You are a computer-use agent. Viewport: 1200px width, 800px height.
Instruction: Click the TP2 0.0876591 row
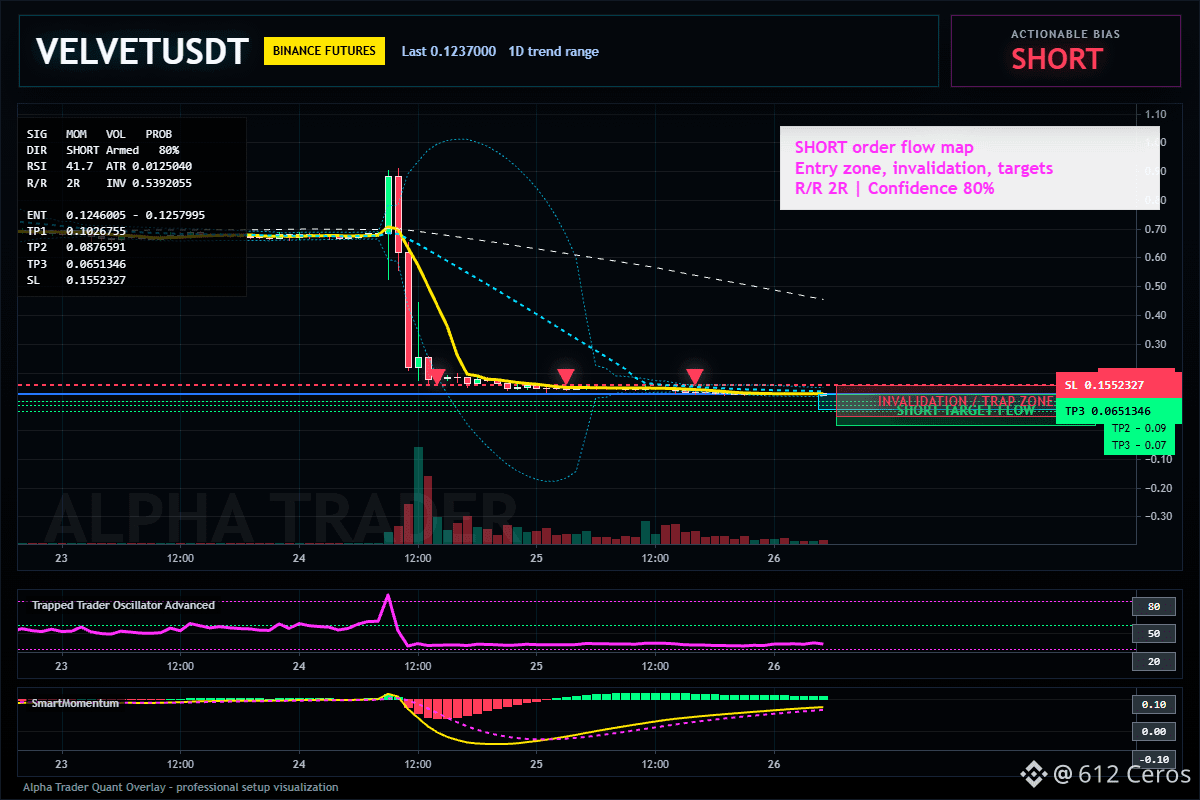tap(76, 247)
